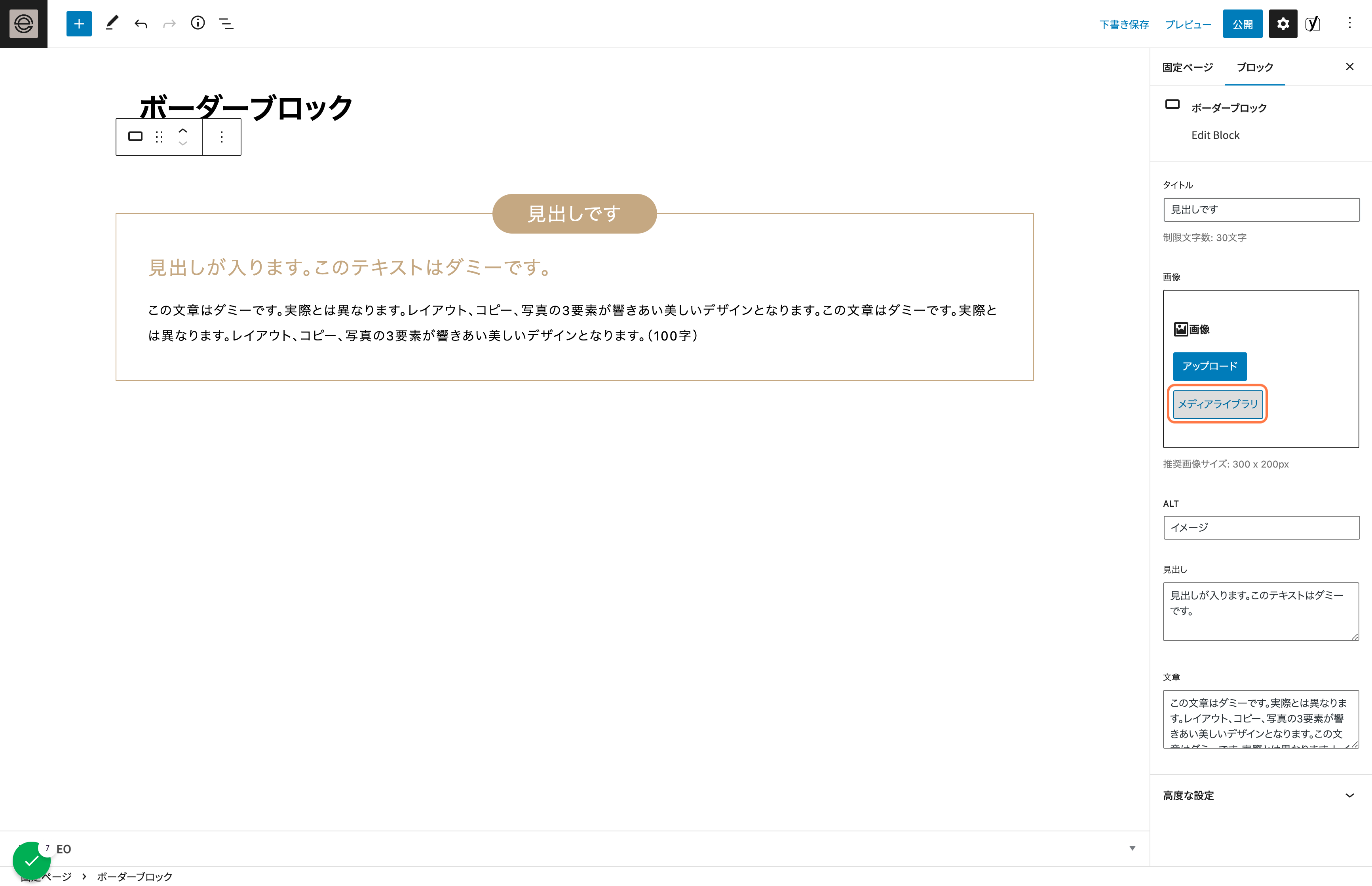Click the 公開 publish button
The width and height of the screenshot is (1372, 886).
click(1243, 24)
